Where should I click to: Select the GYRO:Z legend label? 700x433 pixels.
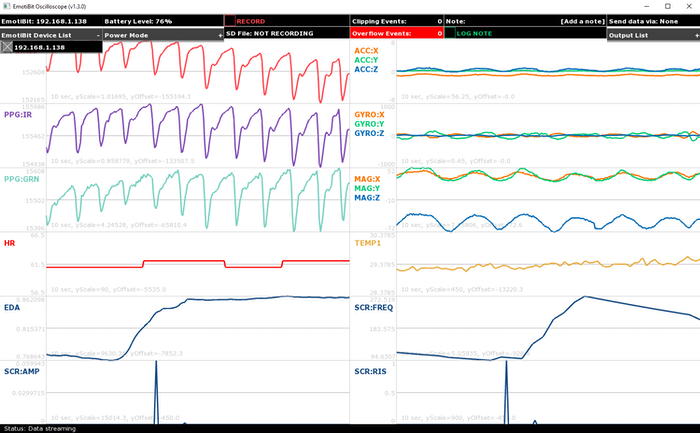369,133
